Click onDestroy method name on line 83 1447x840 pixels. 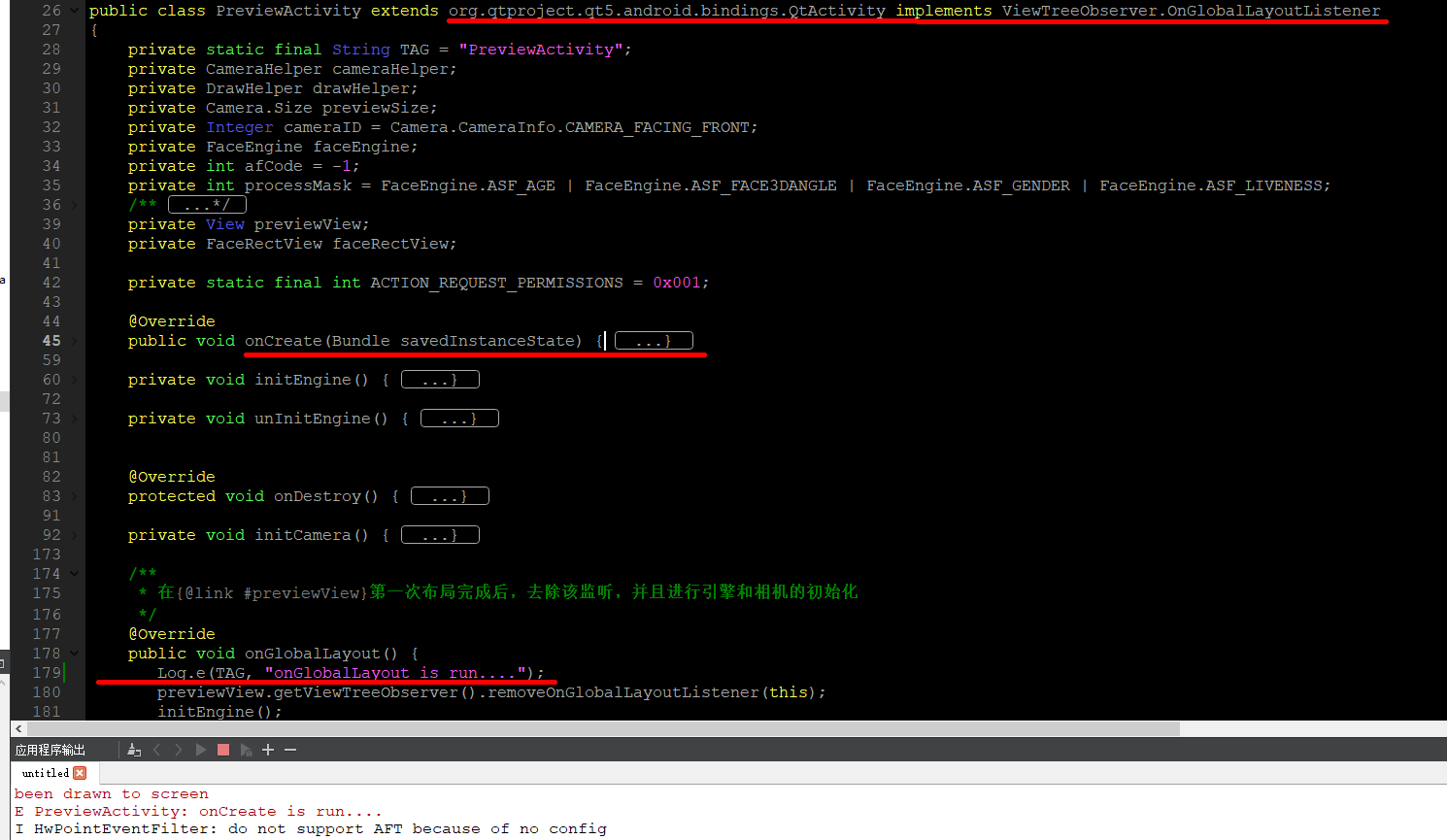tap(318, 496)
